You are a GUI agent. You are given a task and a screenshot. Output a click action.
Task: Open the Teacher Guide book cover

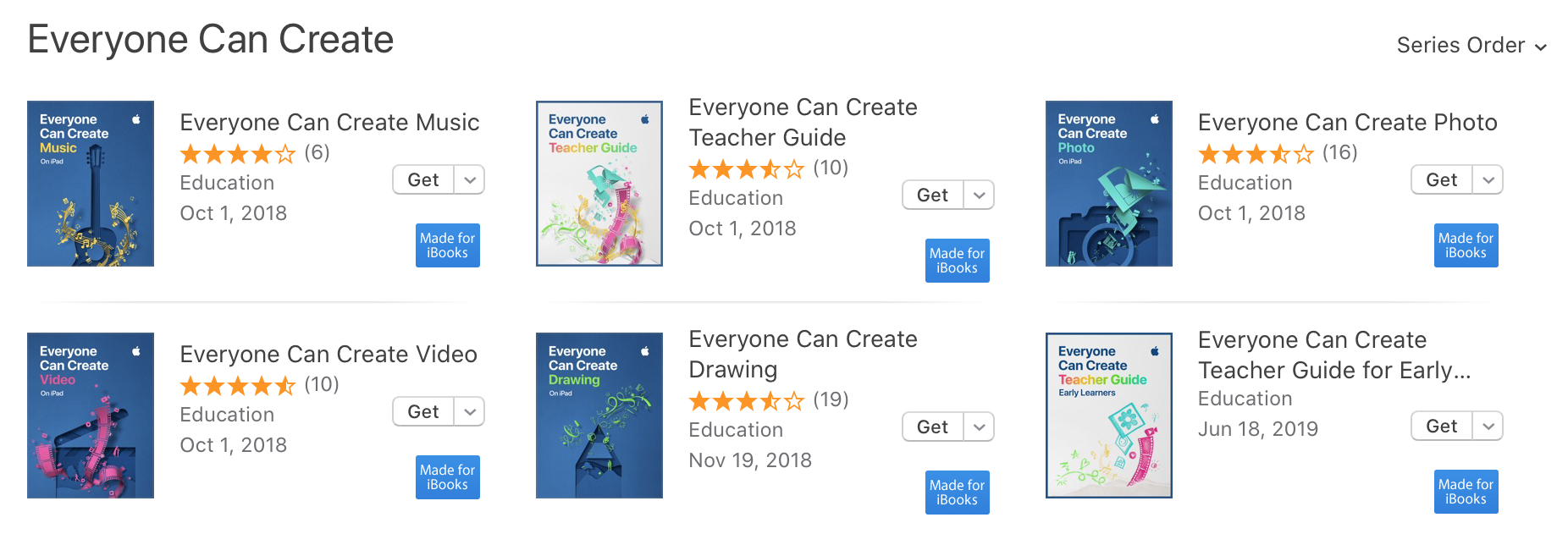pos(599,184)
